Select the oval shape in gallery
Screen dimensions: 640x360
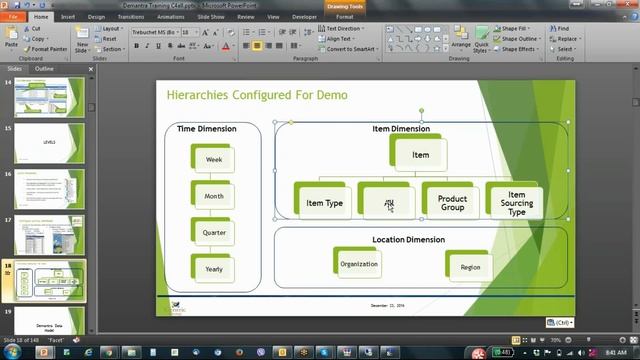(x=427, y=29)
